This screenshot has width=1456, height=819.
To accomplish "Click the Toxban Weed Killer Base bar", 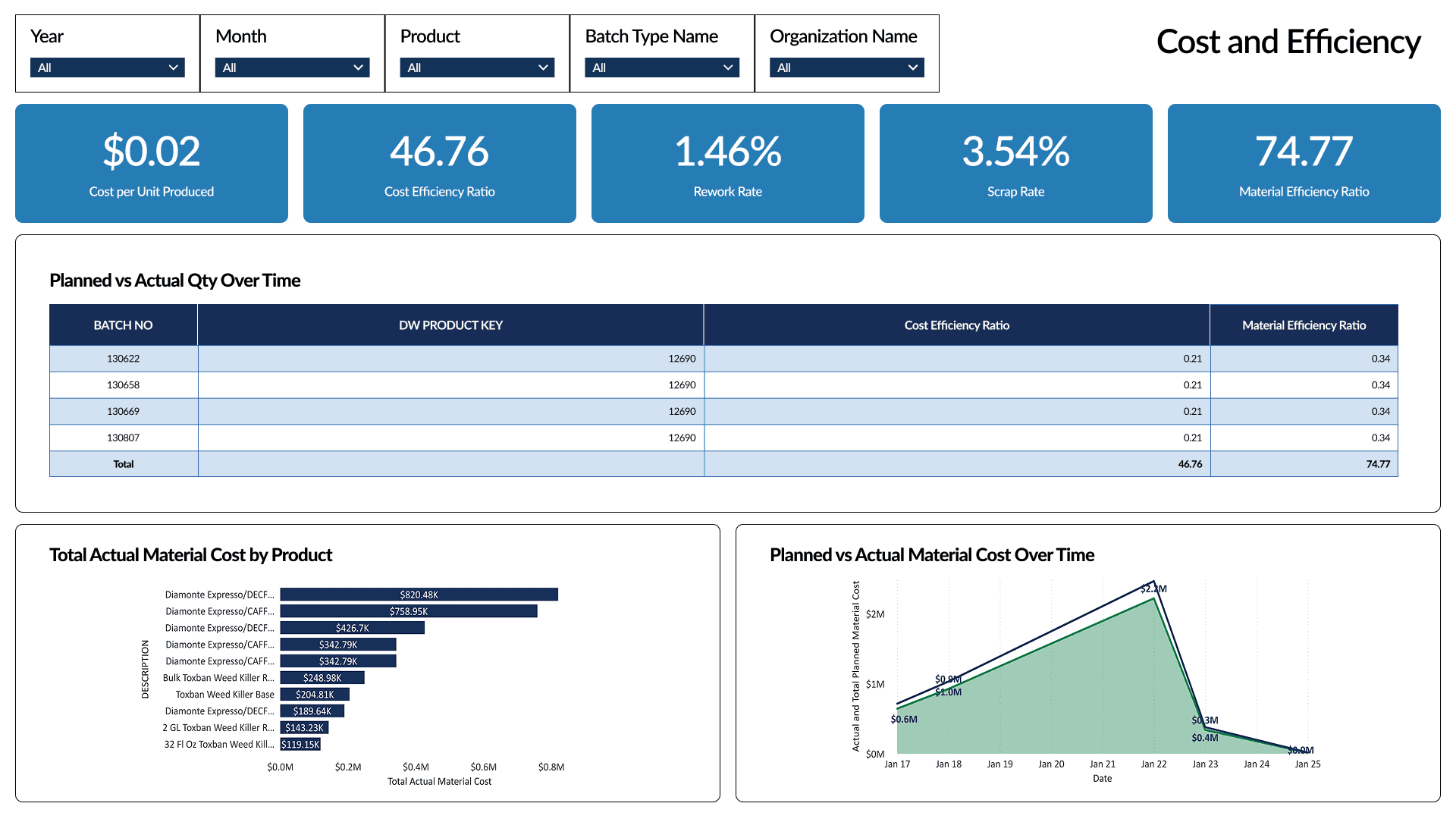I will click(x=314, y=695).
